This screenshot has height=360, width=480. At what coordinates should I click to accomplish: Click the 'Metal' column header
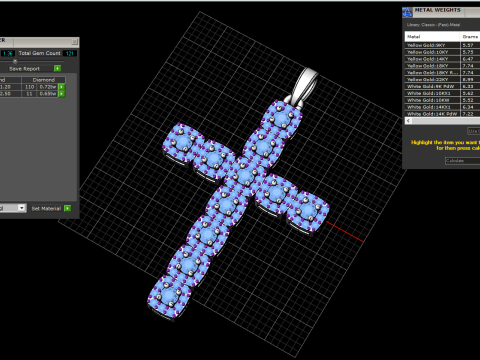[x=432, y=36]
